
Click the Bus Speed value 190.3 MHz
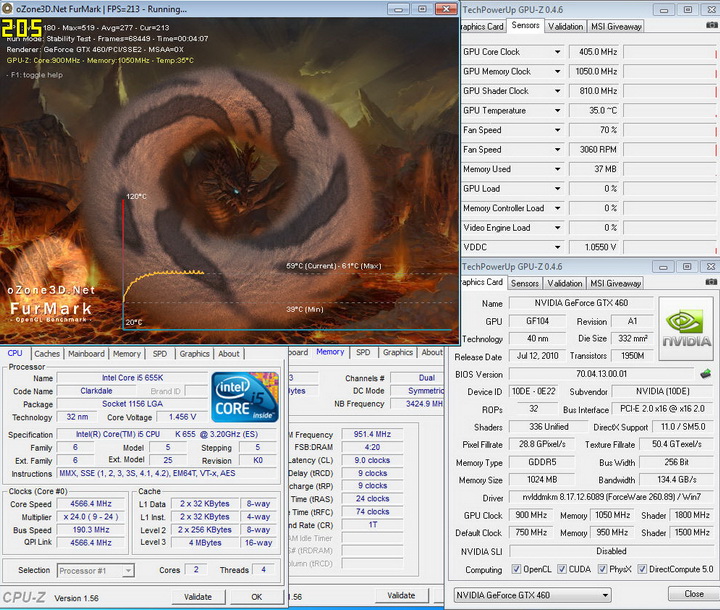point(91,530)
